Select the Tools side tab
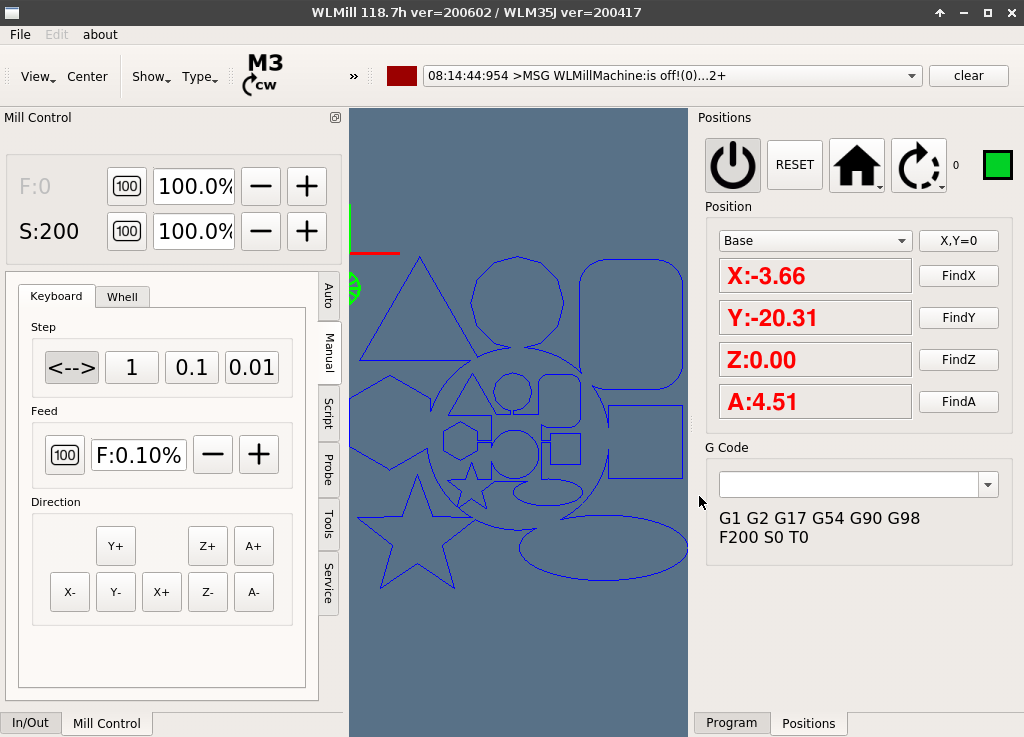This screenshot has height=737, width=1024. coord(329,524)
